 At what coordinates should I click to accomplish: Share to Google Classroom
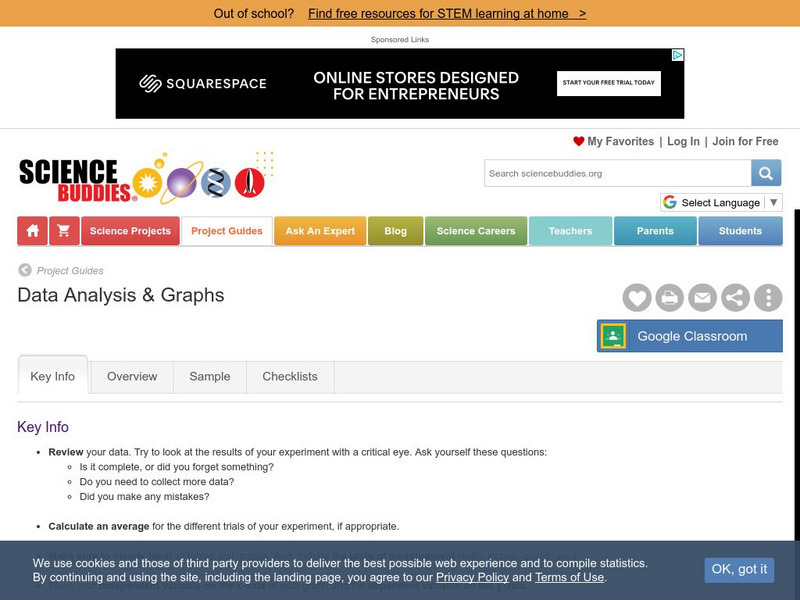[690, 336]
